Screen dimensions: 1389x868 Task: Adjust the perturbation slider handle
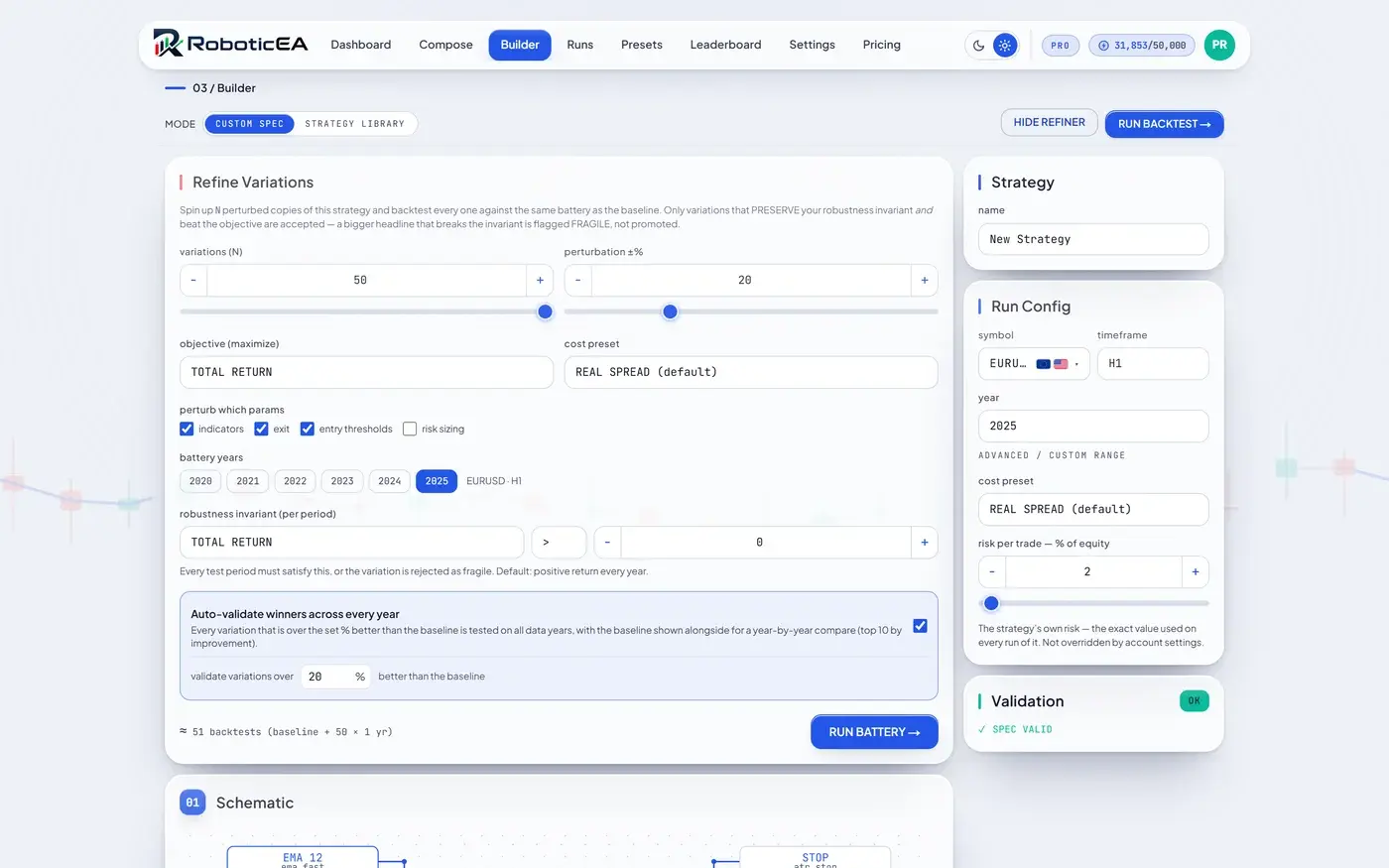(670, 311)
